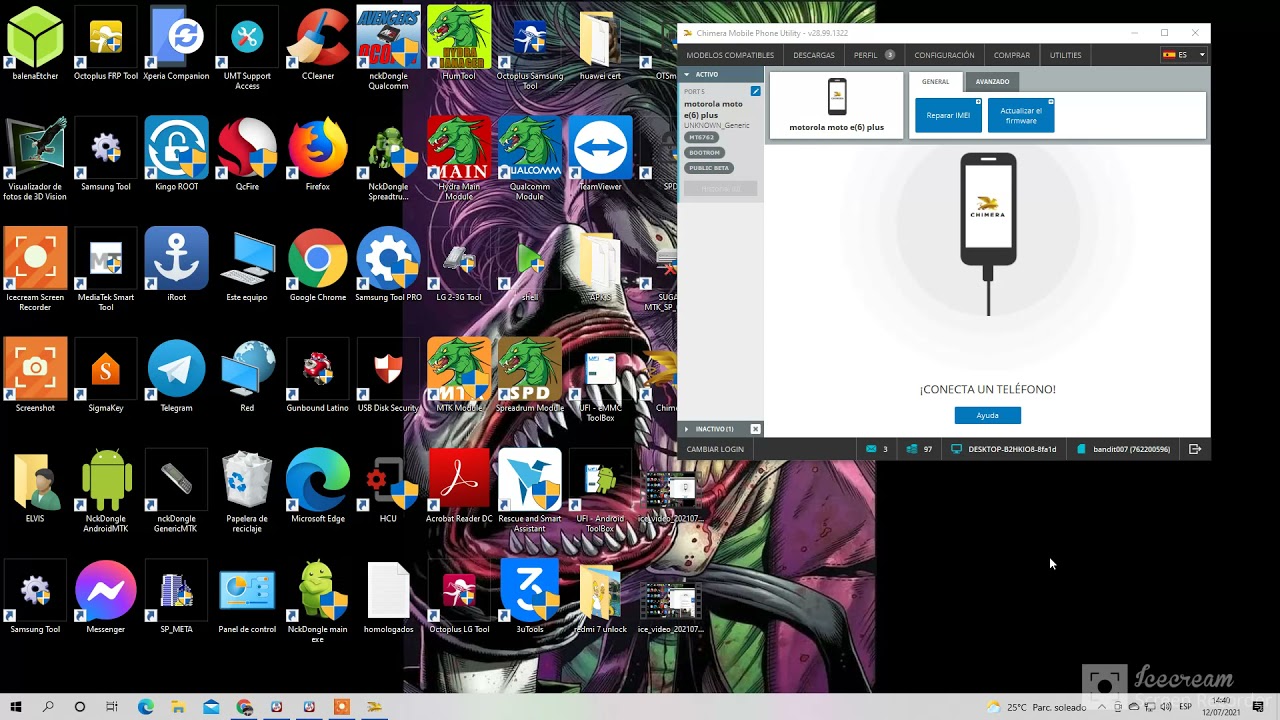Select the Telegram desktop shortcut

176,377
